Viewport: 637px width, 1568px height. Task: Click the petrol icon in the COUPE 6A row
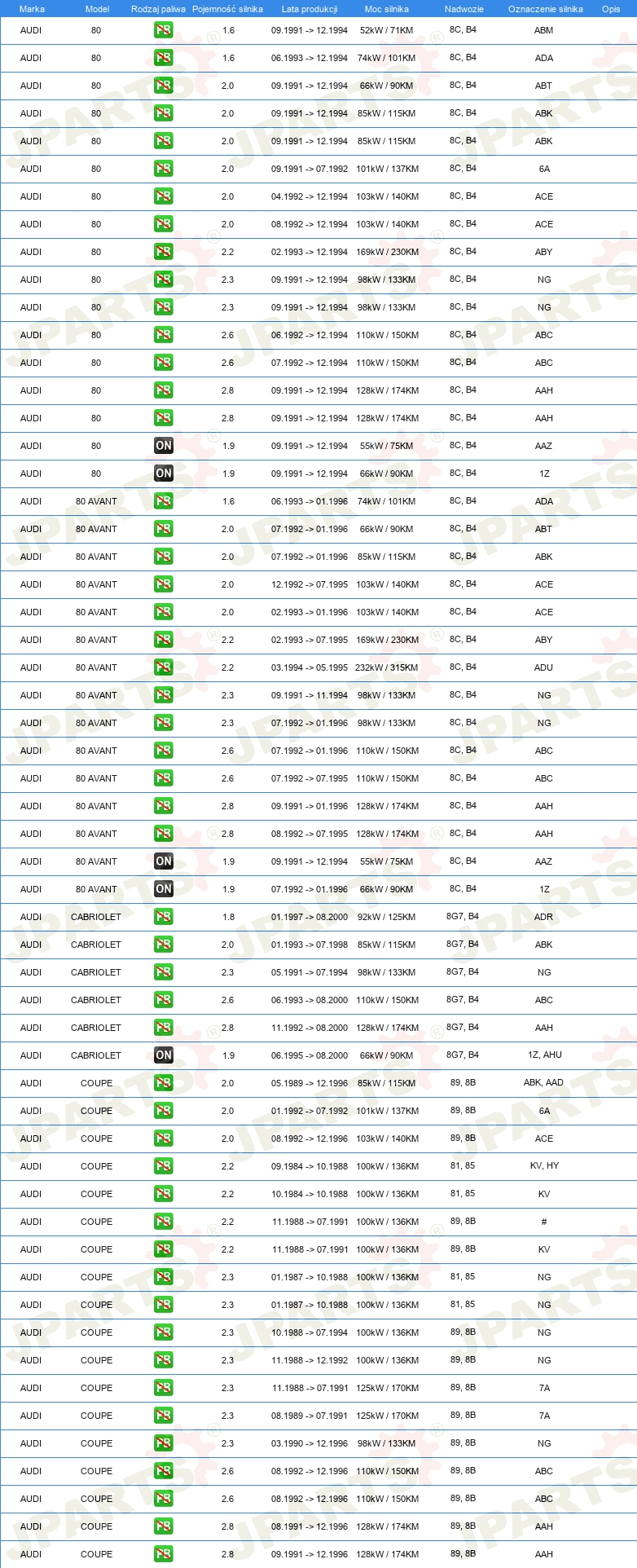(164, 1111)
